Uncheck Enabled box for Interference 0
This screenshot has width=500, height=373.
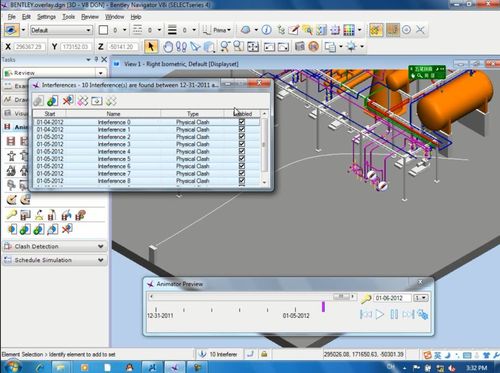pyautogui.click(x=242, y=122)
